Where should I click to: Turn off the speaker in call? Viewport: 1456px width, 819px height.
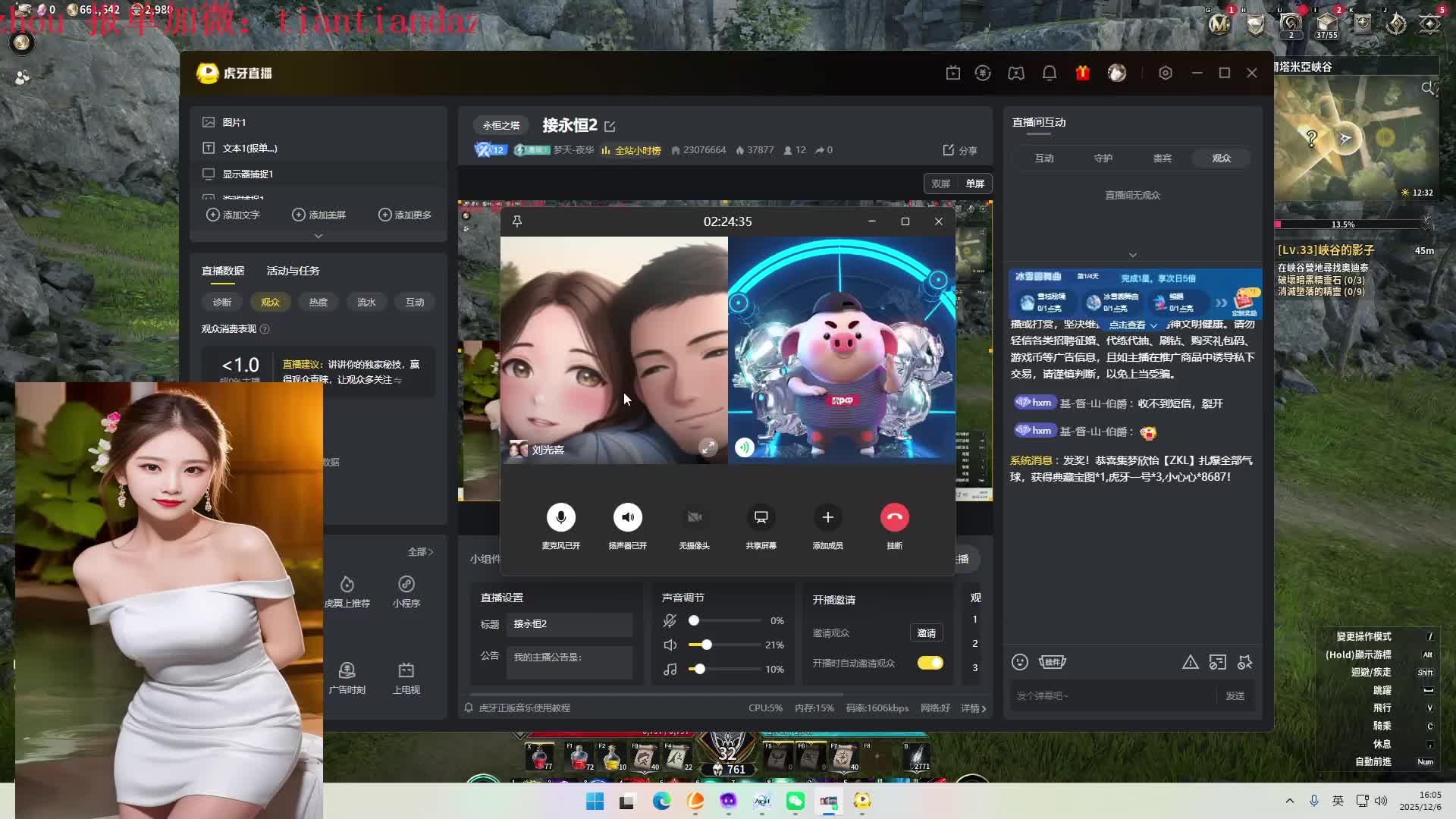coord(627,517)
